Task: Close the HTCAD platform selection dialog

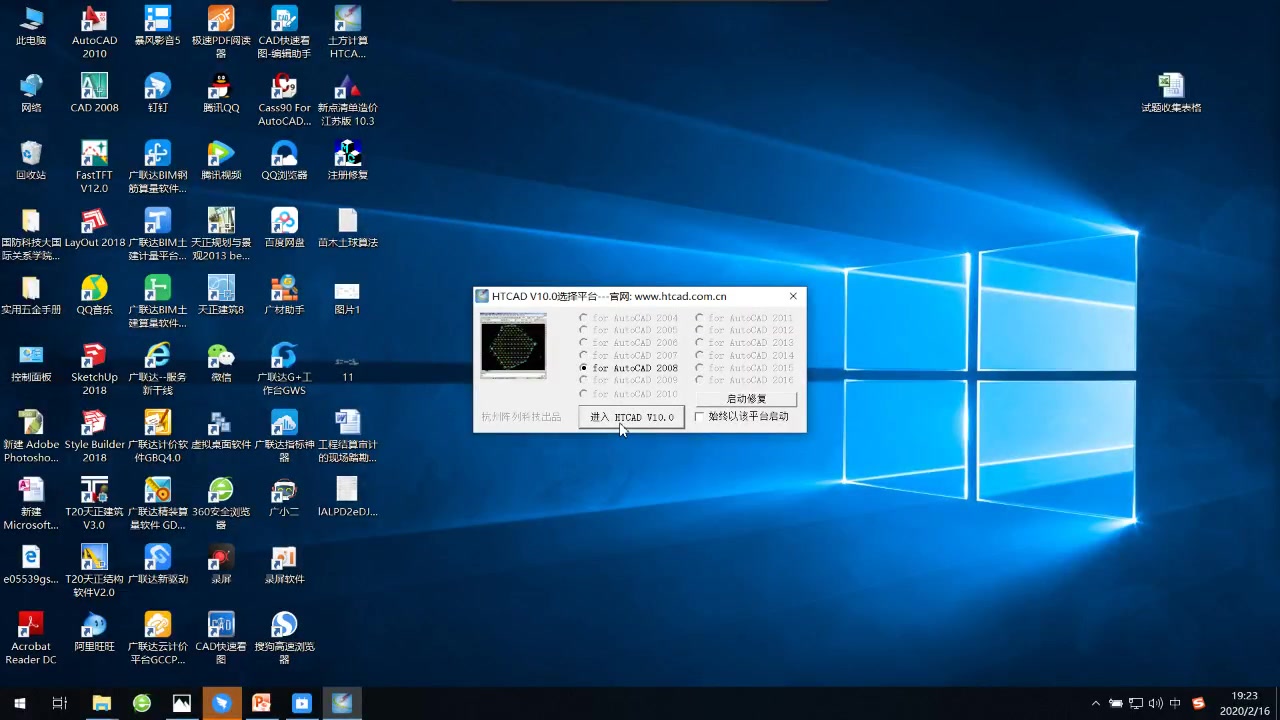Action: (x=793, y=296)
